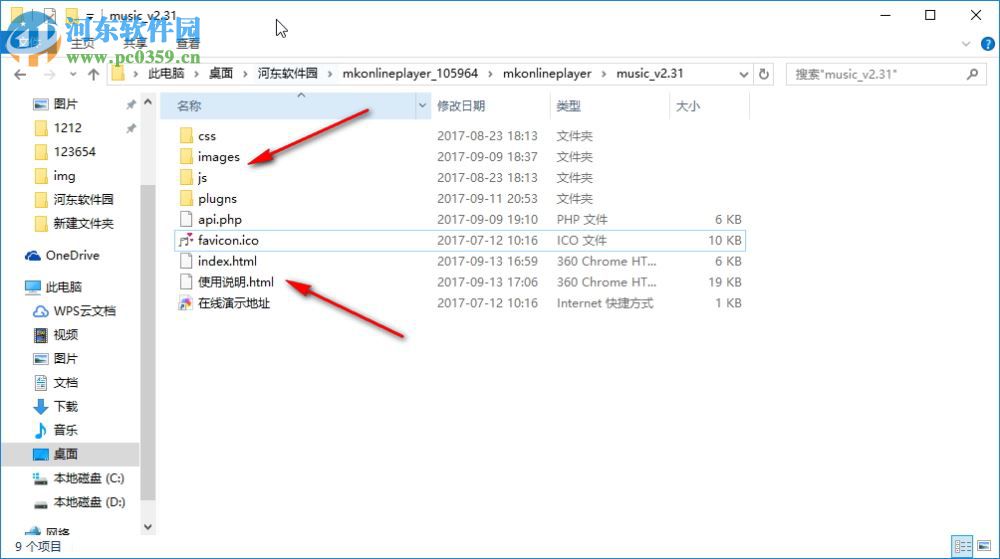This screenshot has width=1000, height=559.
Task: Open 本地磁盘 (C:) drive
Action: [x=78, y=478]
